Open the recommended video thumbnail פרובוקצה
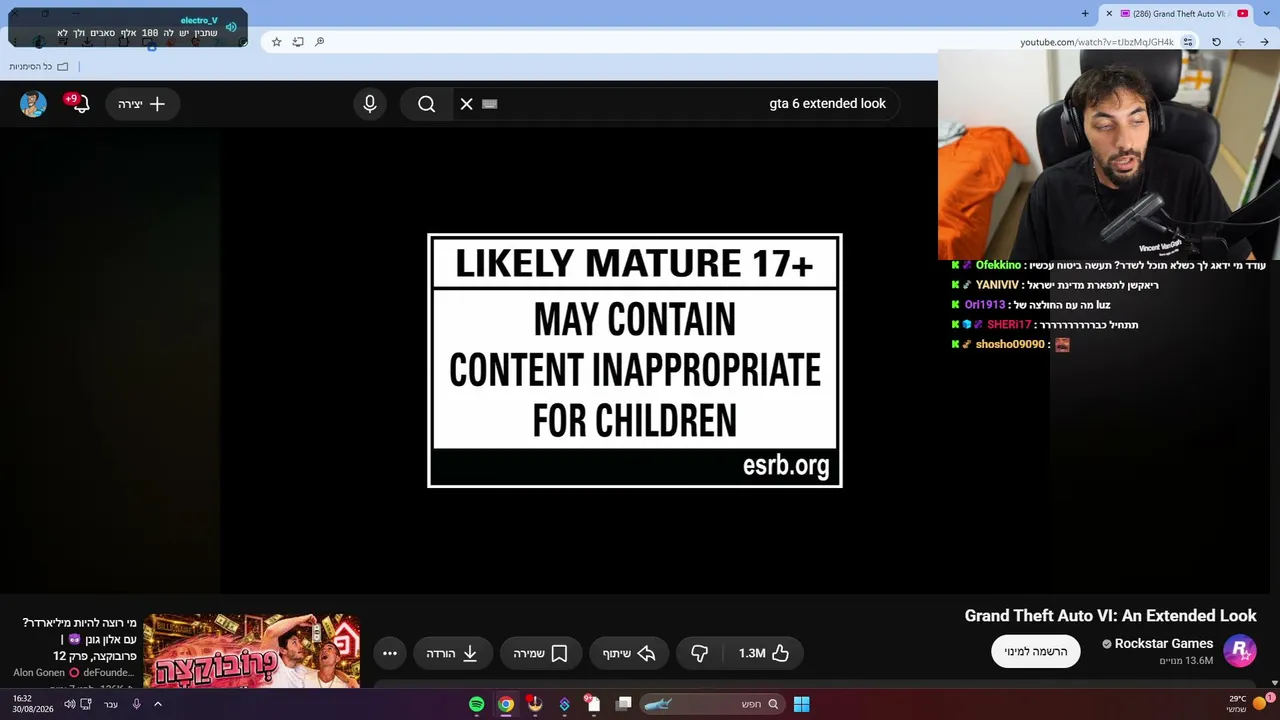This screenshot has width=1280, height=720. (251, 651)
